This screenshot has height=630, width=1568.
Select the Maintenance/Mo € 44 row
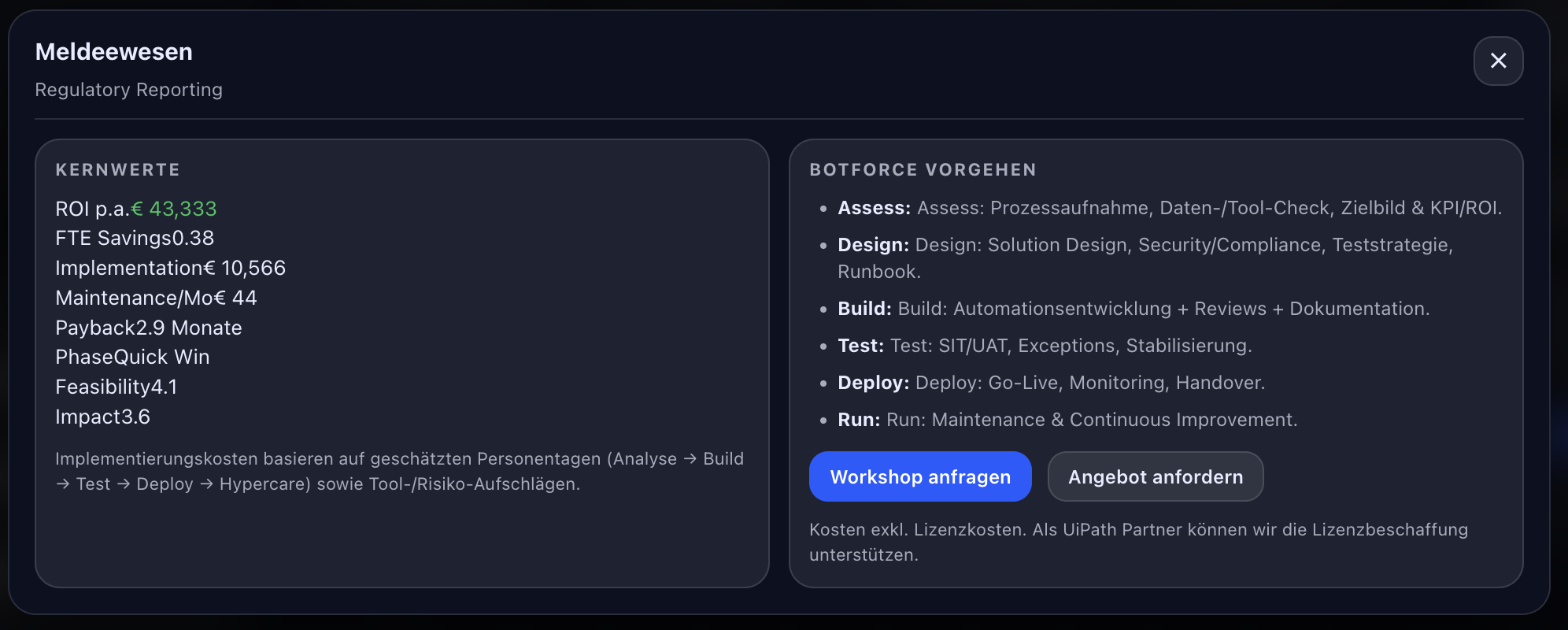156,298
